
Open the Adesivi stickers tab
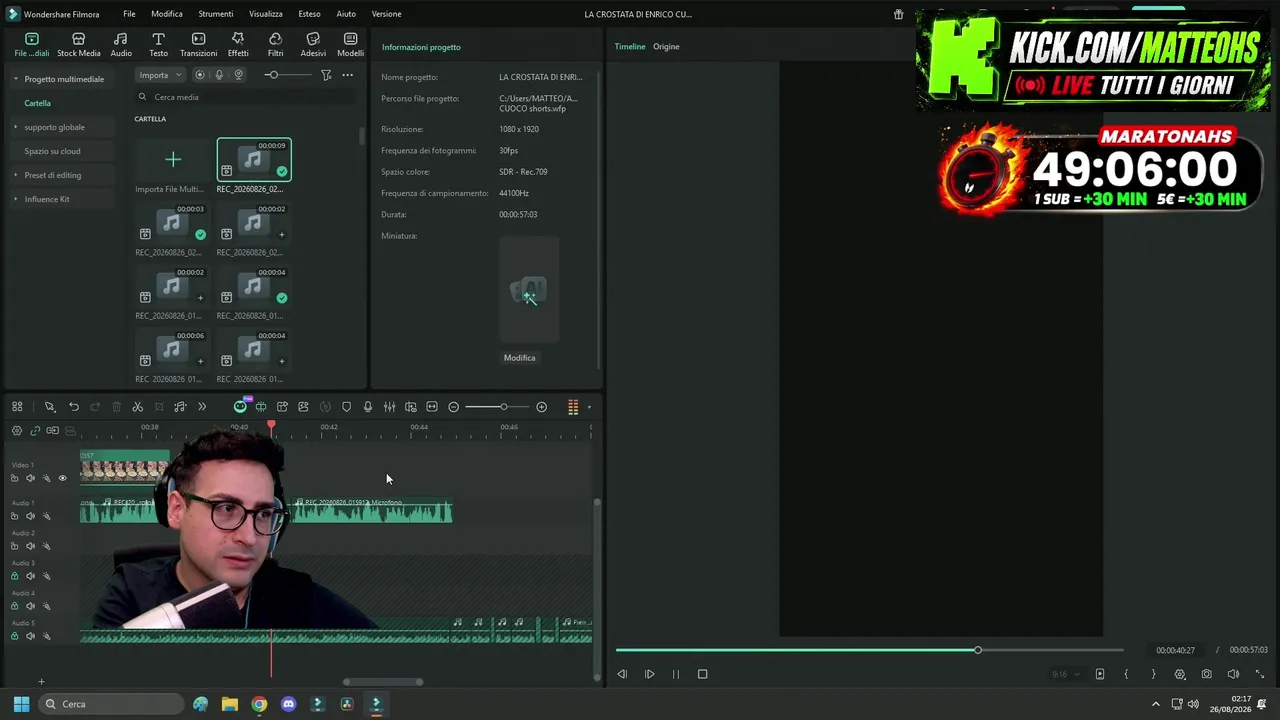coord(313,45)
